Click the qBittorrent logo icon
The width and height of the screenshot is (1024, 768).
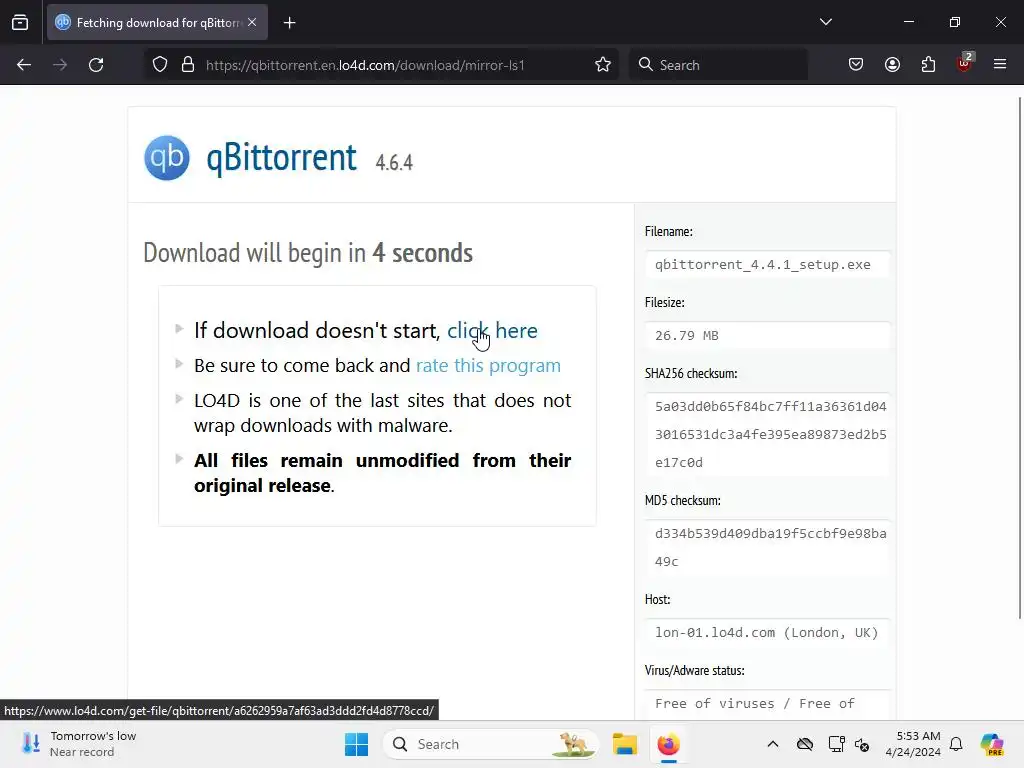[167, 157]
